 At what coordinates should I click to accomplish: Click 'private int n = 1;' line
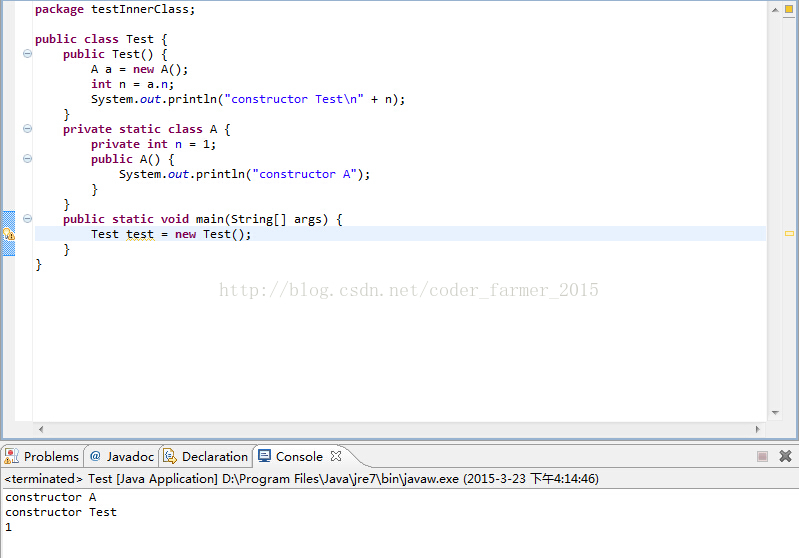[153, 144]
